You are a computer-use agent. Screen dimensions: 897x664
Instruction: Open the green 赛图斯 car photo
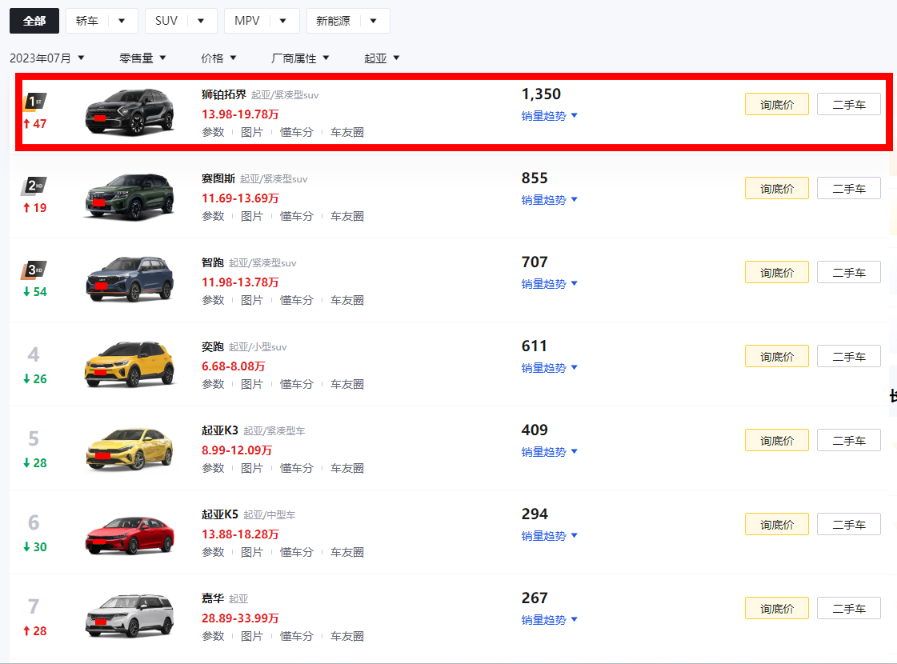pyautogui.click(x=130, y=196)
